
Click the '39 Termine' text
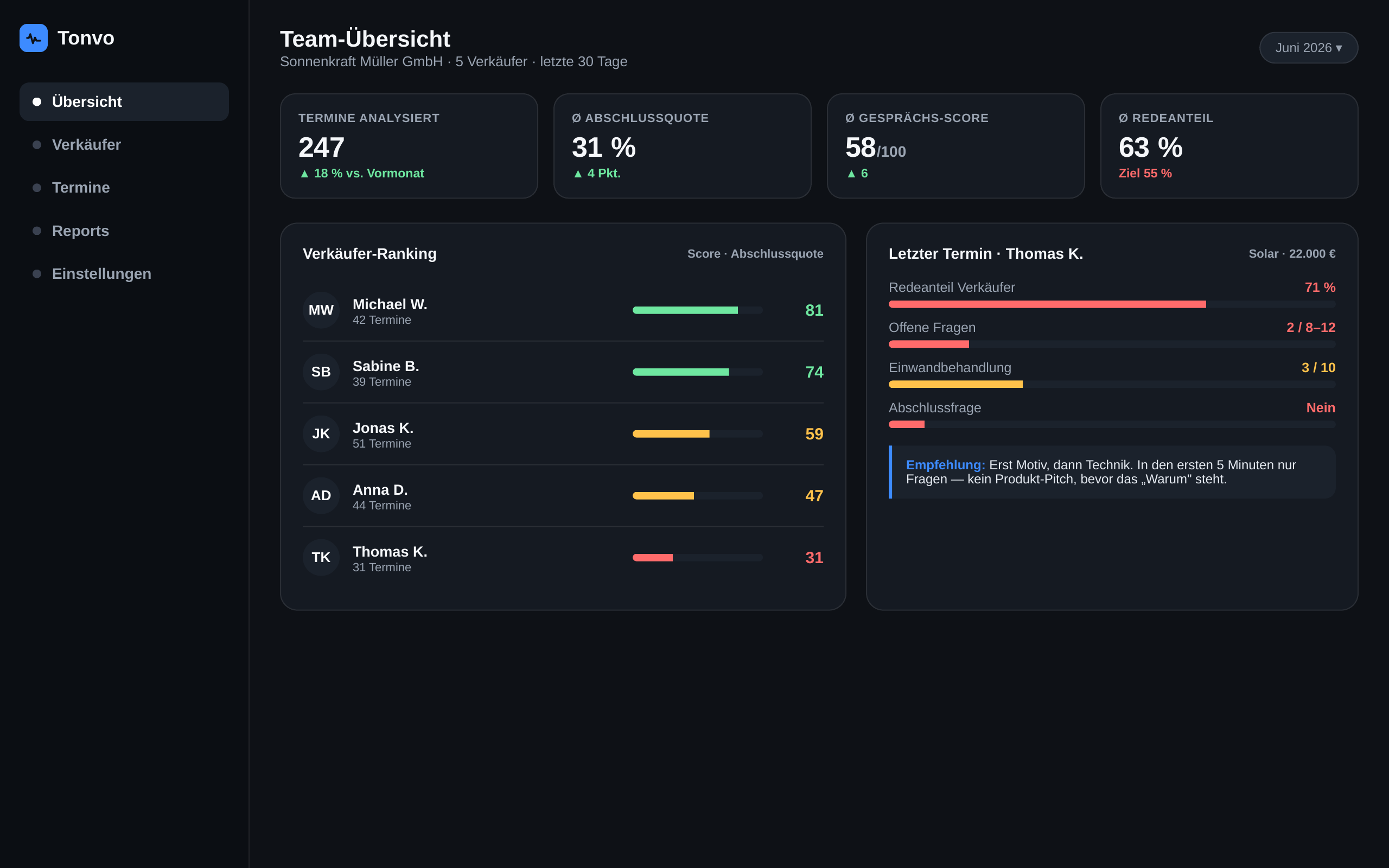[381, 382]
